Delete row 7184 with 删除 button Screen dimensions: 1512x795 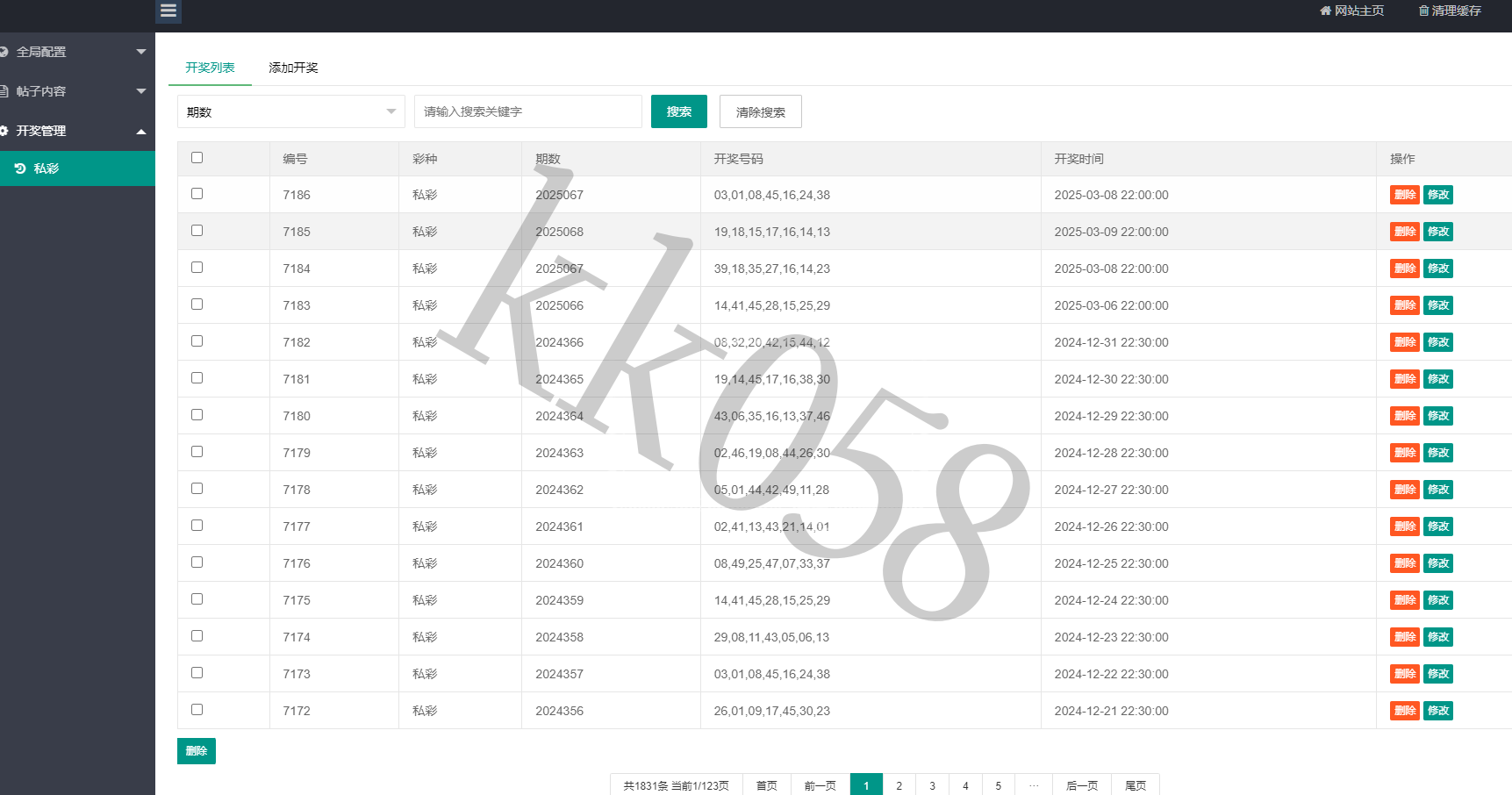pos(1405,269)
